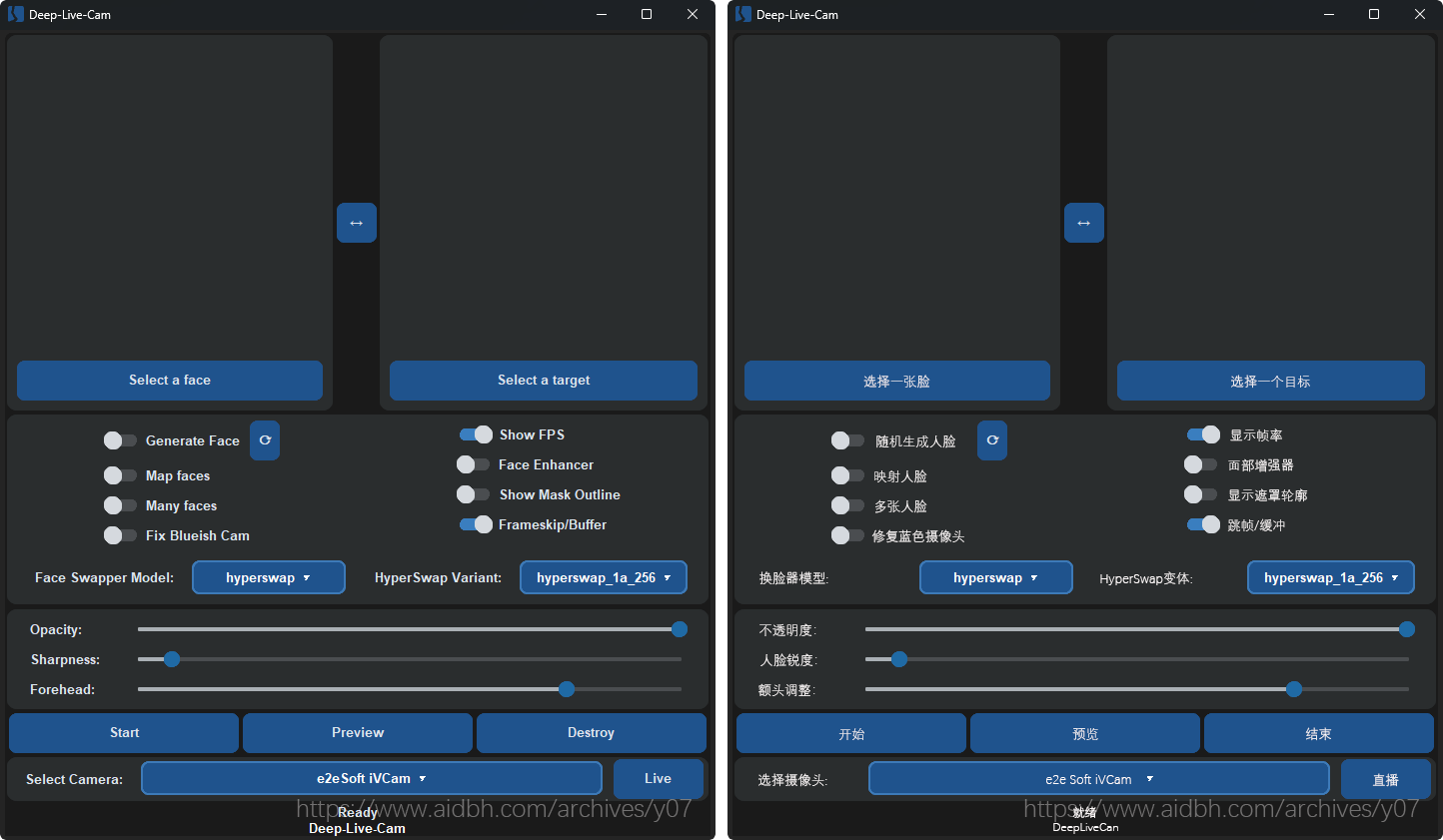The width and height of the screenshot is (1443, 840).
Task: Toggle the 面部增强器 switch
Action: pos(1200,464)
